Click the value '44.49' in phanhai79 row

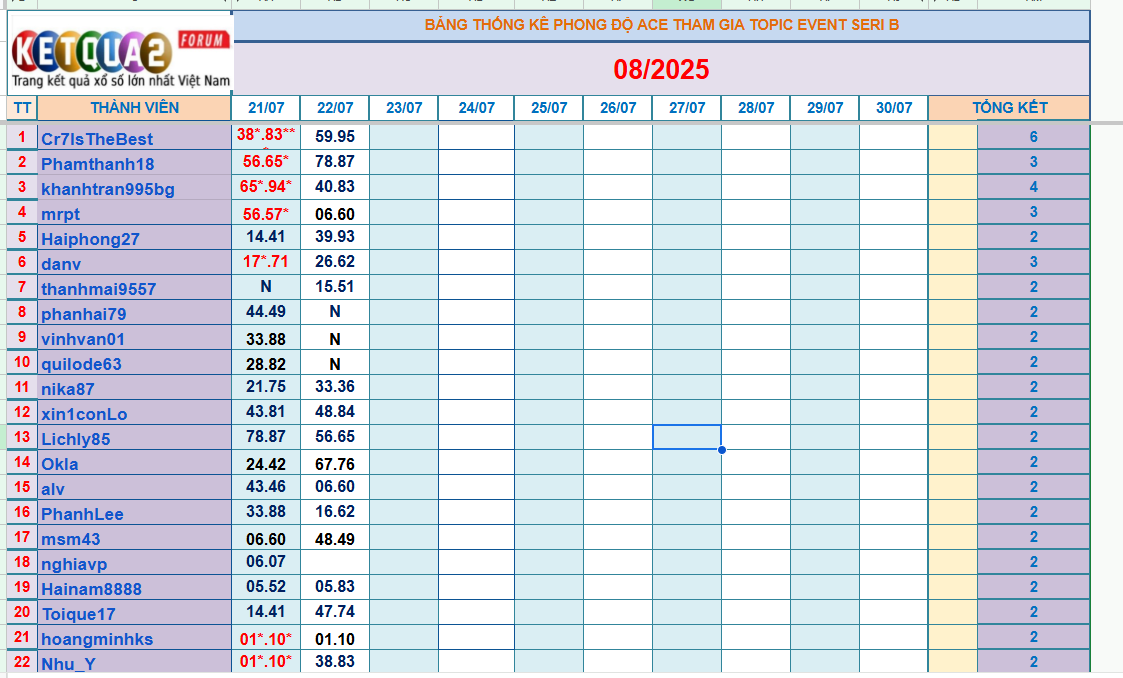pyautogui.click(x=266, y=311)
